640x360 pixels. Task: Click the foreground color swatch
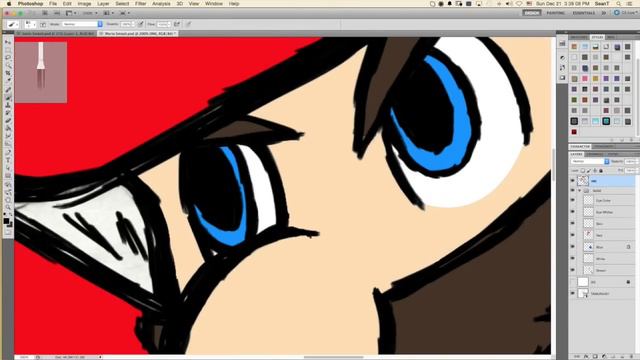pyautogui.click(x=6, y=221)
